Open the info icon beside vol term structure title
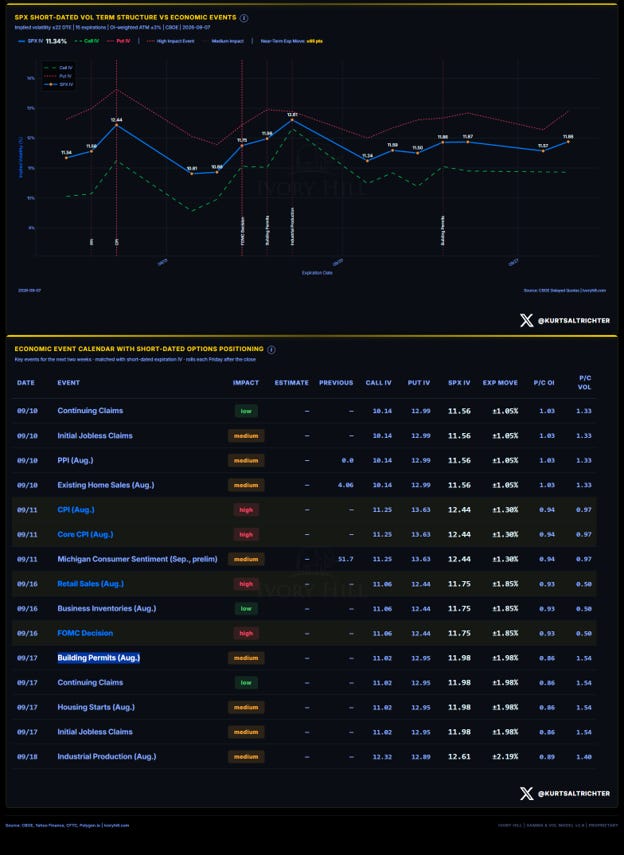This screenshot has height=855, width=624. click(244, 18)
